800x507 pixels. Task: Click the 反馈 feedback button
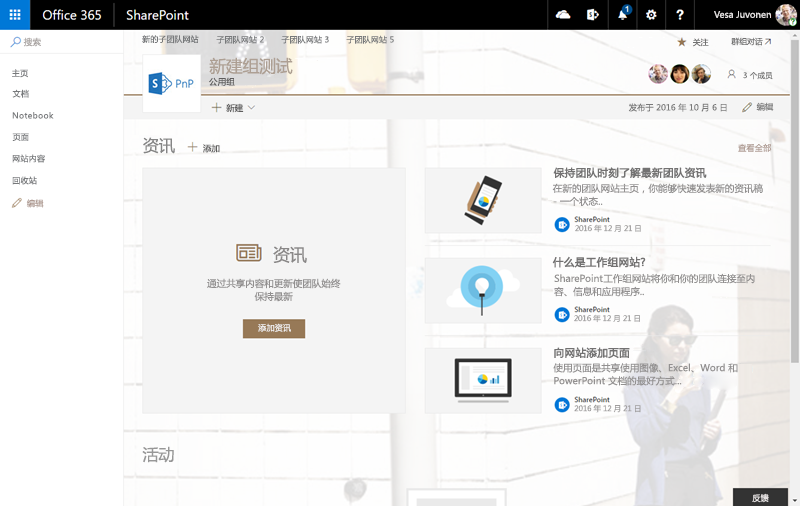coord(760,498)
